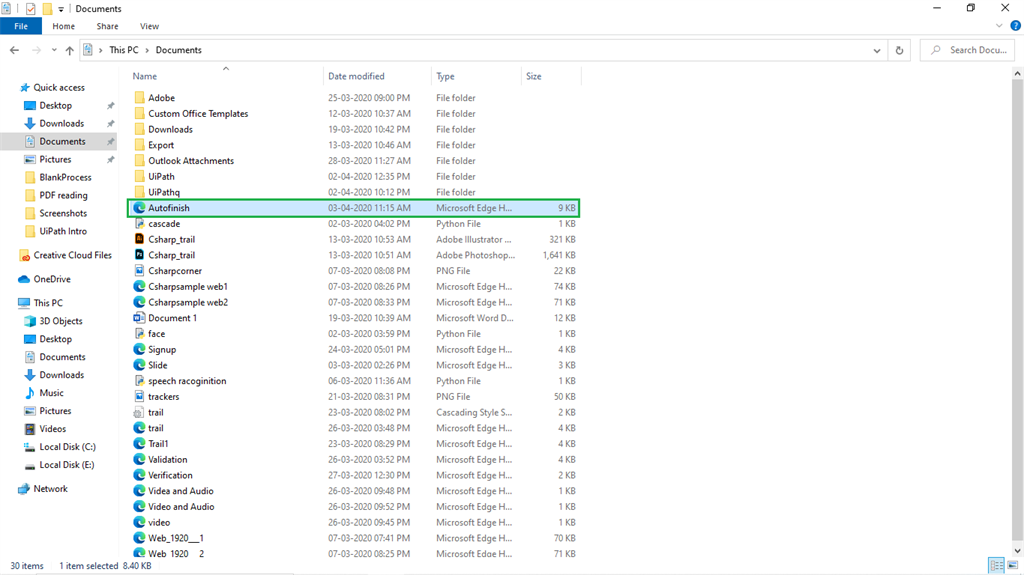Screen dimensions: 1024x575
Task: Click the Forward navigation arrow
Action: [36, 50]
